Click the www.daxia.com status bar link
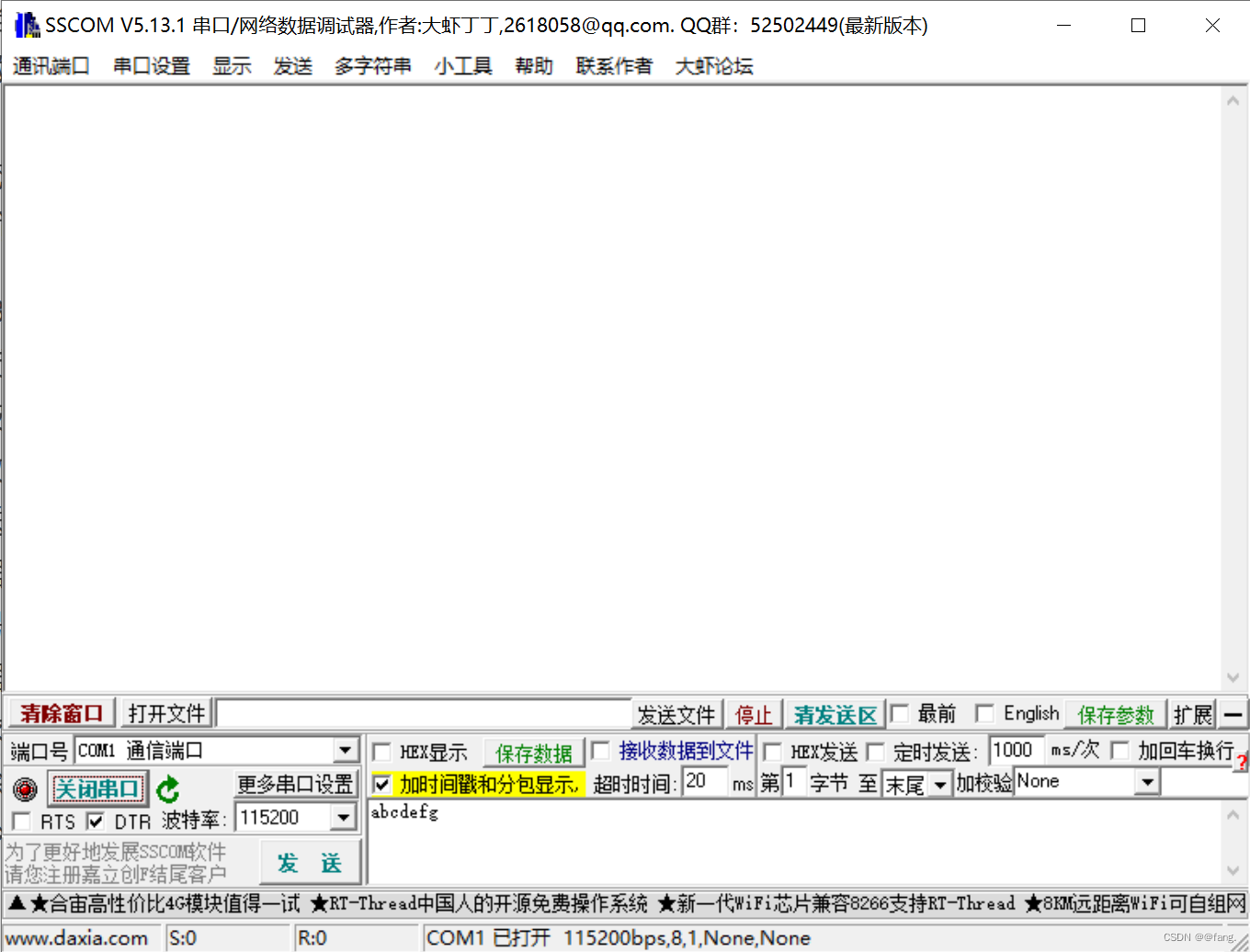1250x952 pixels. coord(77,938)
